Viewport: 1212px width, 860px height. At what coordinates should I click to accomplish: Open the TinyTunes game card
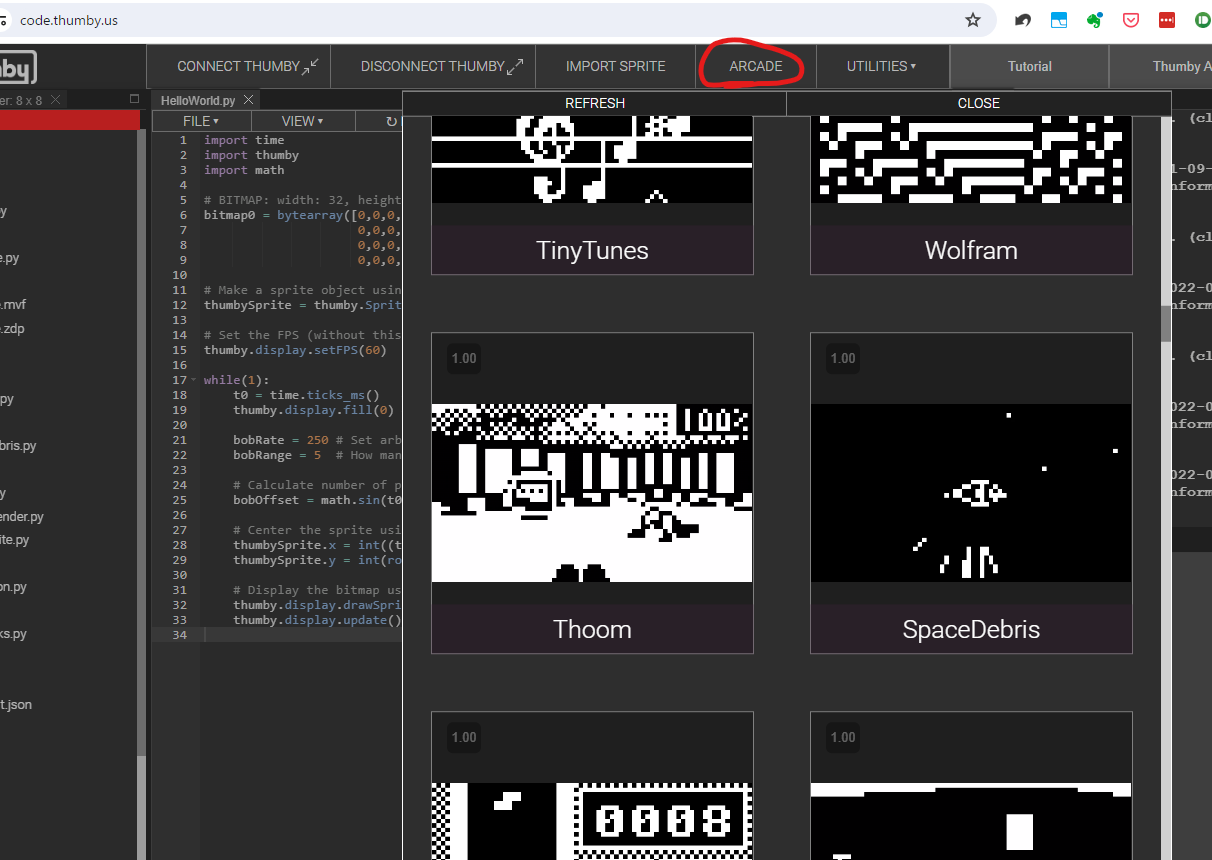click(x=592, y=195)
